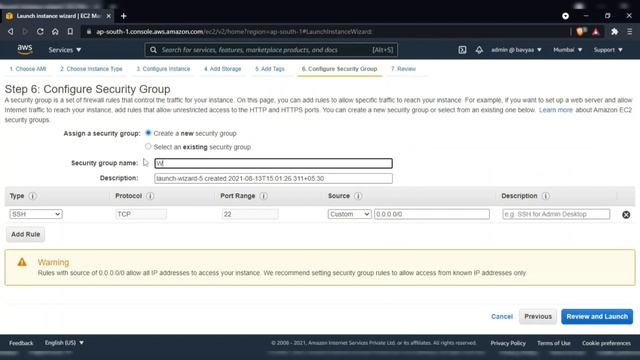Open the Mumbai region dropdown
Image resolution: width=640 pixels, height=360 pixels.
[567, 50]
